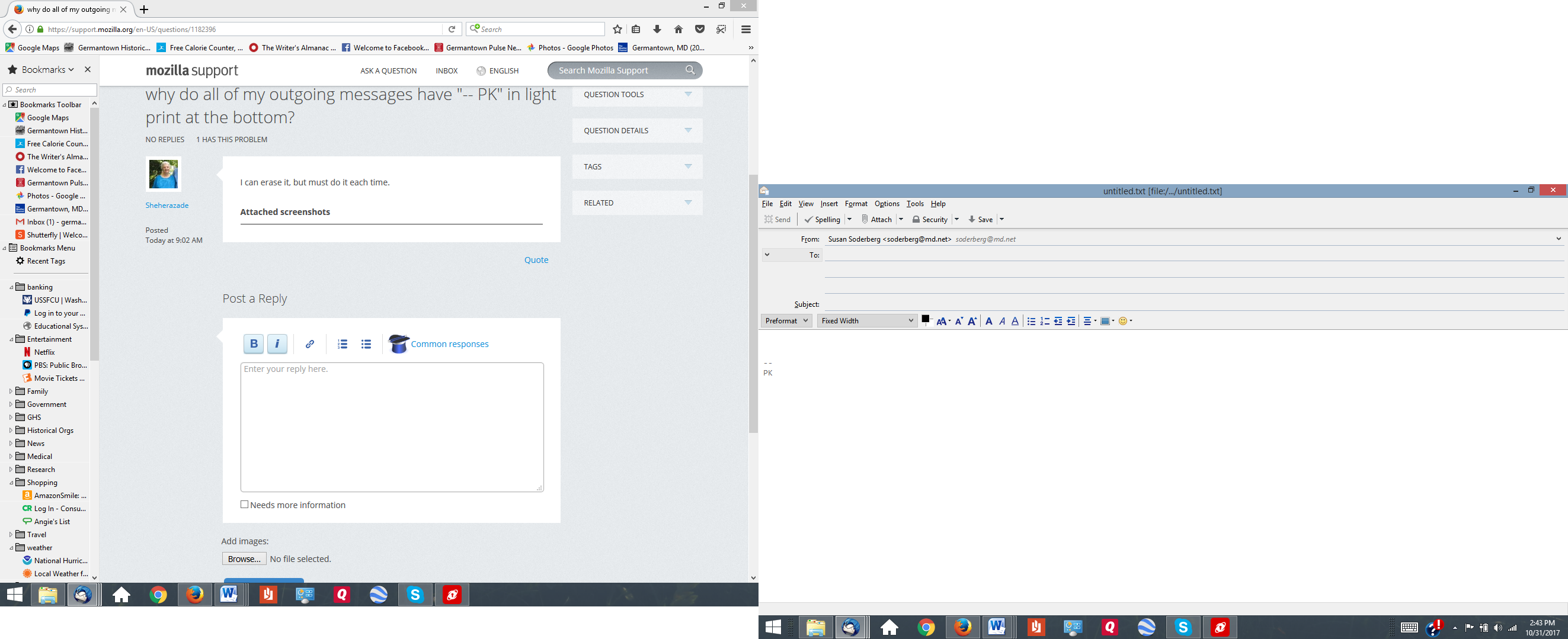This screenshot has height=639, width=1568.
Task: Apply bullet list in email compose toolbar
Action: coord(1031,322)
